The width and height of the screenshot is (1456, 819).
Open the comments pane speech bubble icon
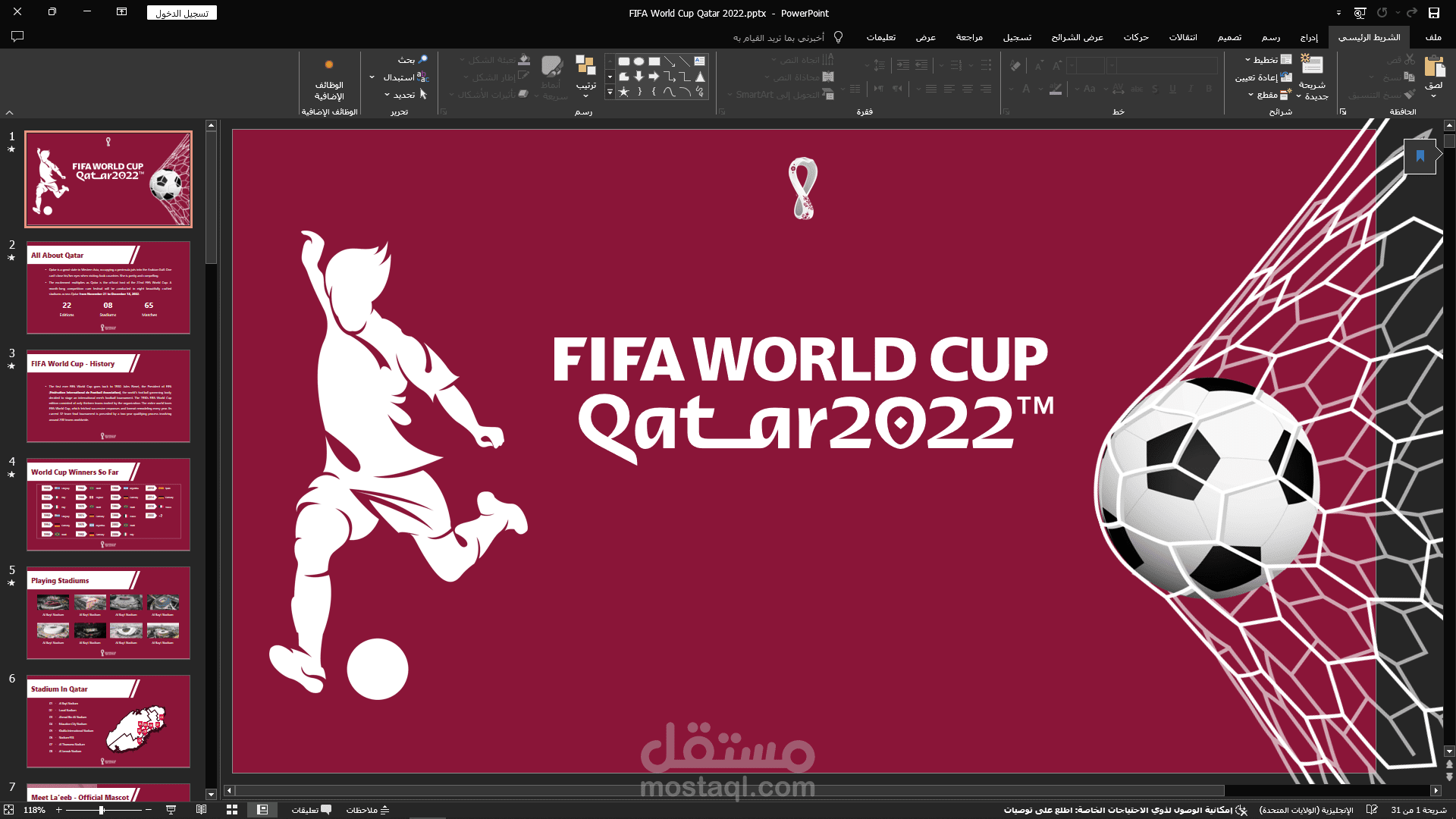[x=17, y=36]
